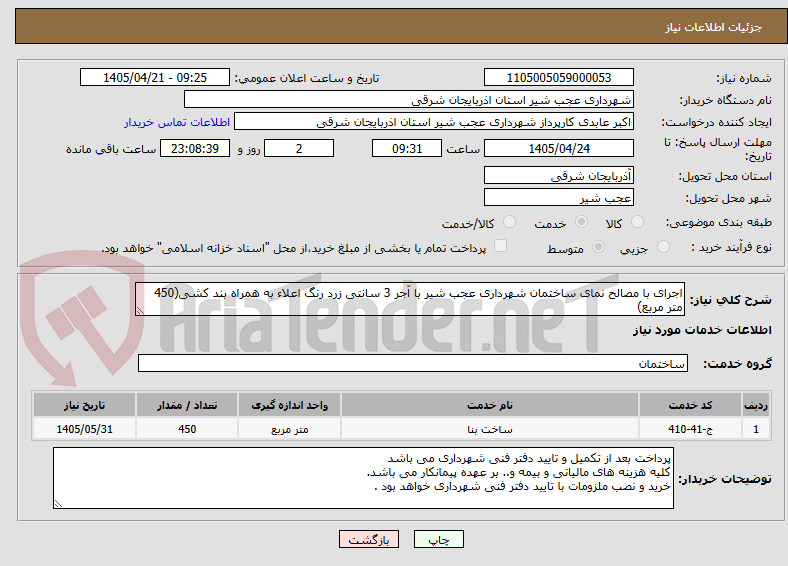Click the service code cell ج-41-410
This screenshot has width=788, height=566.
coord(691,429)
